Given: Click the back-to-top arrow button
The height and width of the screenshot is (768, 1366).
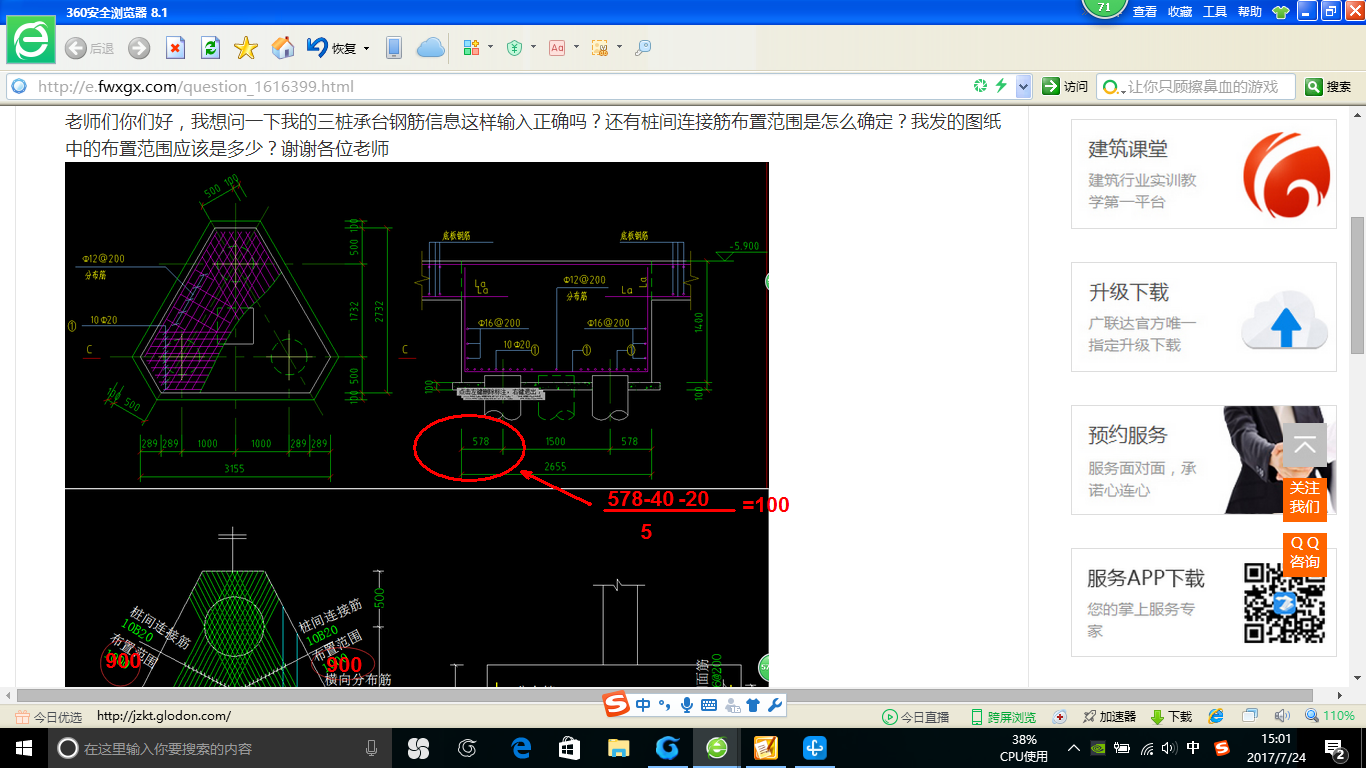Looking at the screenshot, I should coord(1305,445).
